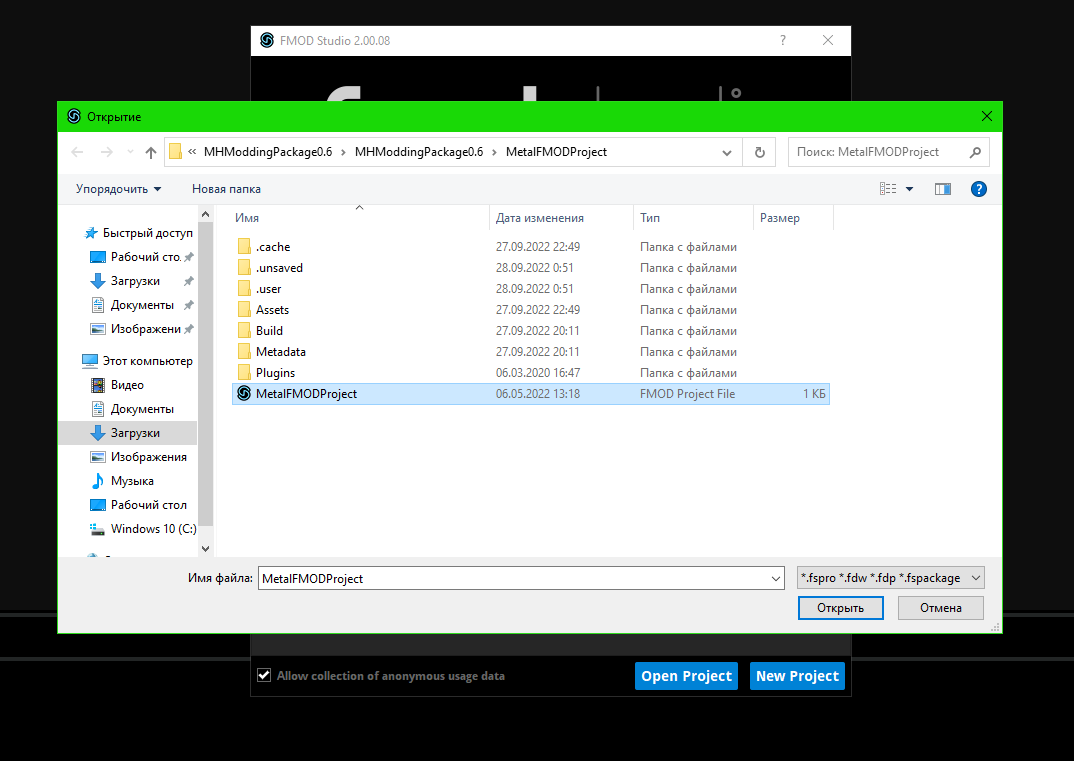The image size is (1074, 761).
Task: Open the Упорядочить menu
Action: (x=118, y=189)
